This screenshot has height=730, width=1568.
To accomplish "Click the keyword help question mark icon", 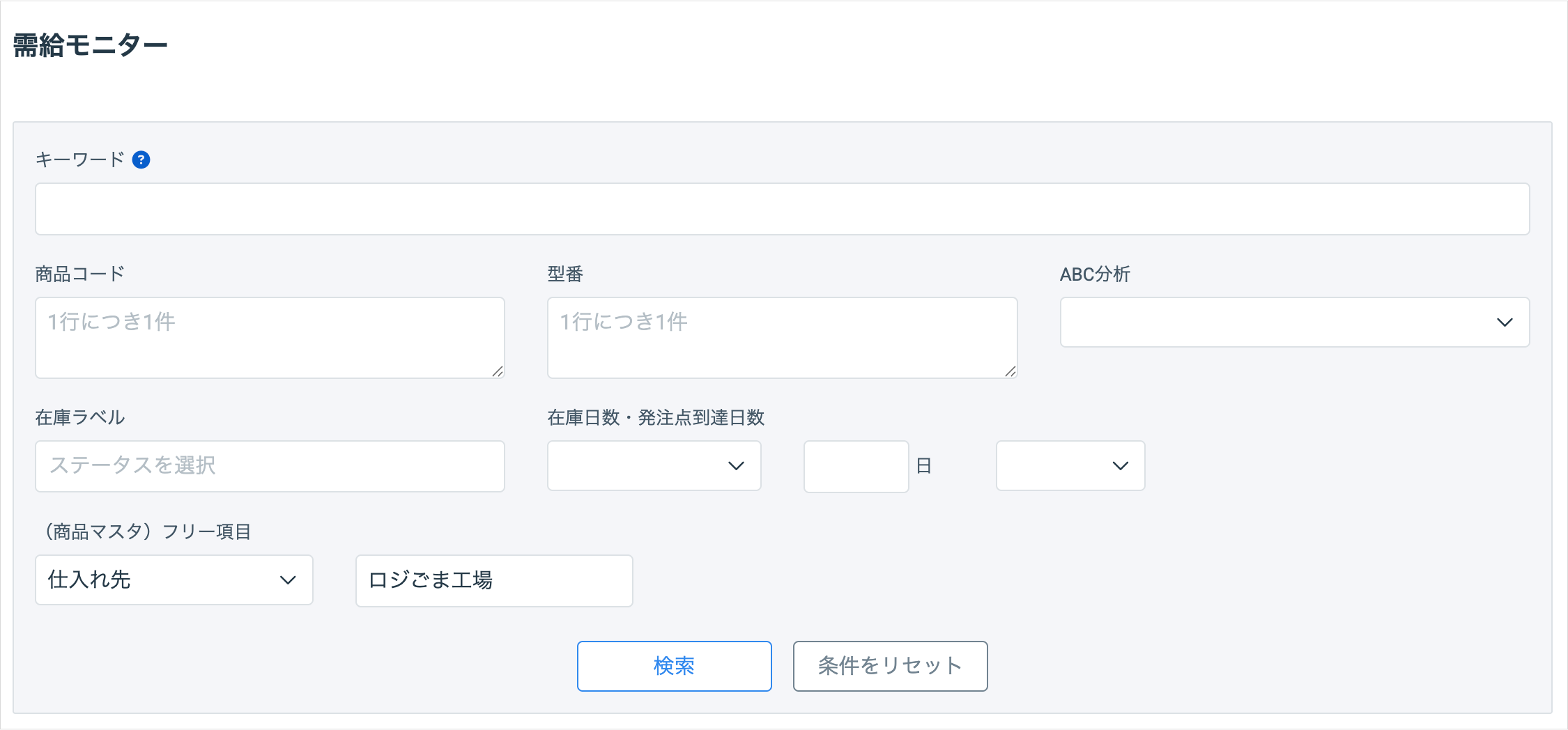I will point(141,160).
